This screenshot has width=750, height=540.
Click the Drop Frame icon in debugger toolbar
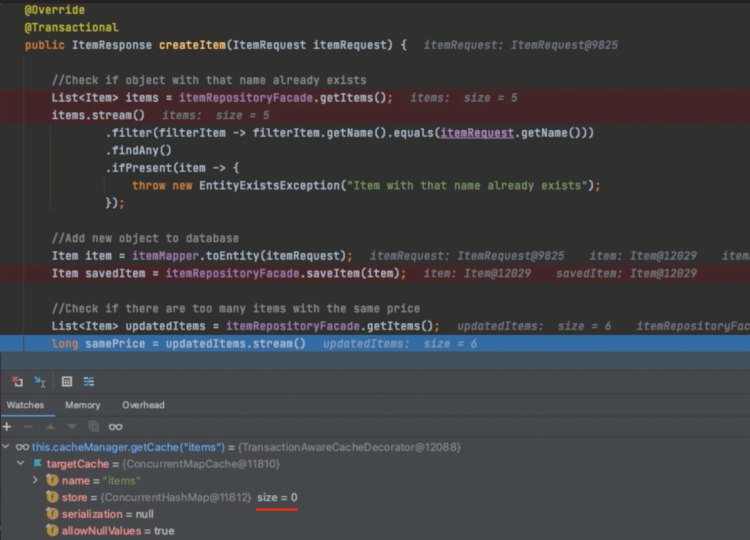tap(17, 381)
